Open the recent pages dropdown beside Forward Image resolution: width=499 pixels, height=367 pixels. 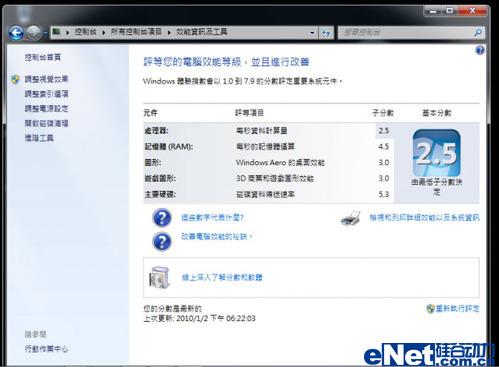tap(45, 33)
